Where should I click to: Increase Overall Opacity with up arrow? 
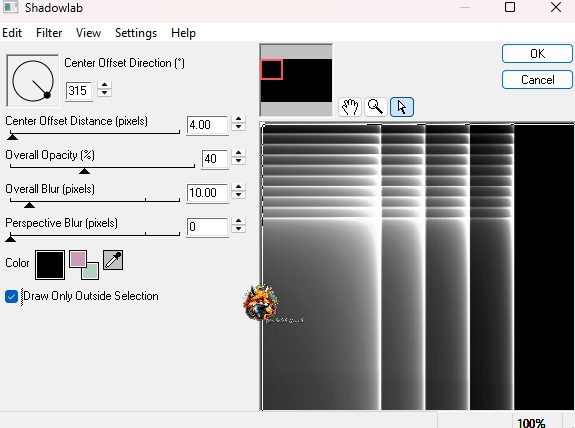tap(238, 153)
